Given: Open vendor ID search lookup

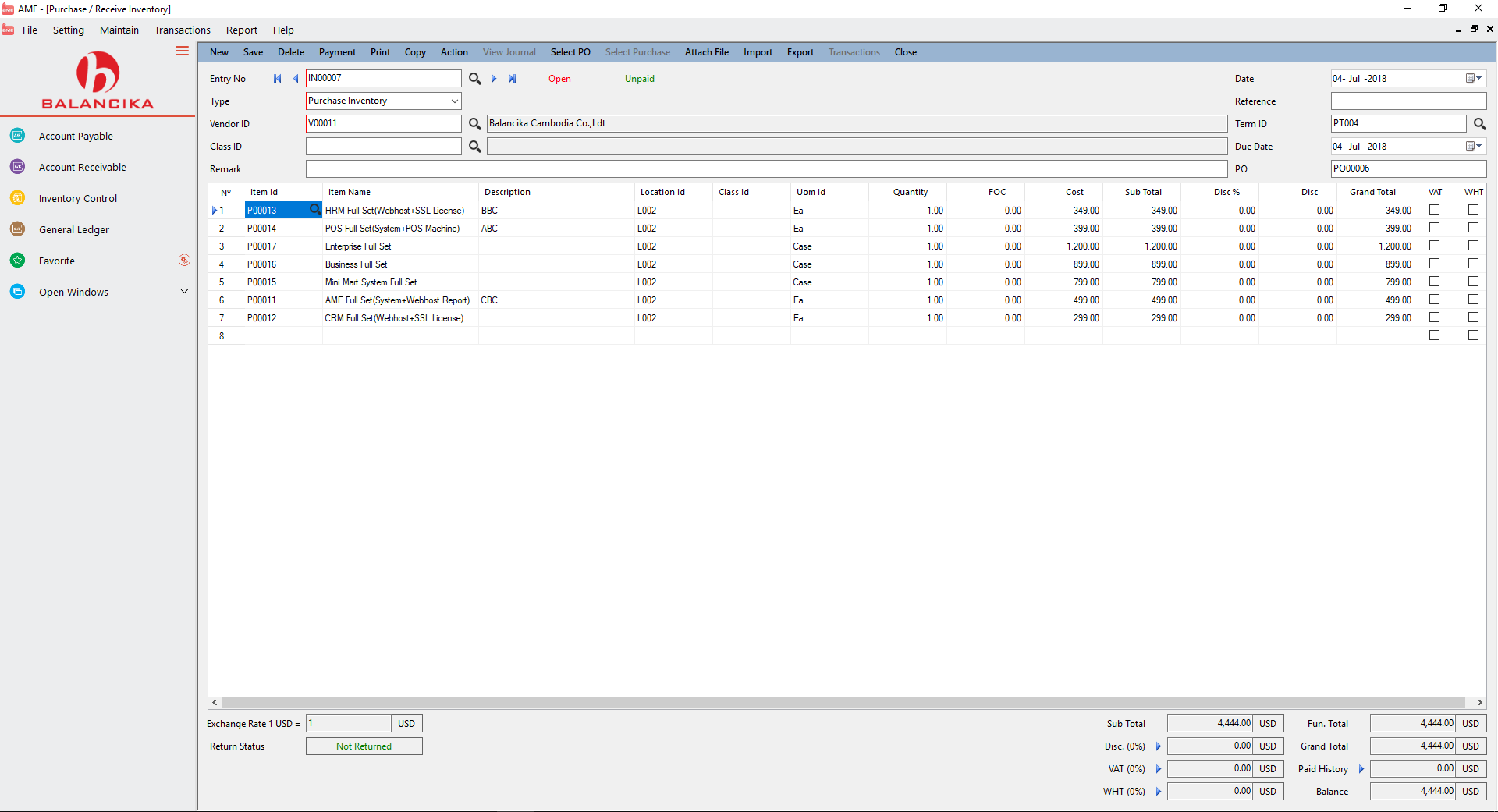Looking at the screenshot, I should point(474,124).
